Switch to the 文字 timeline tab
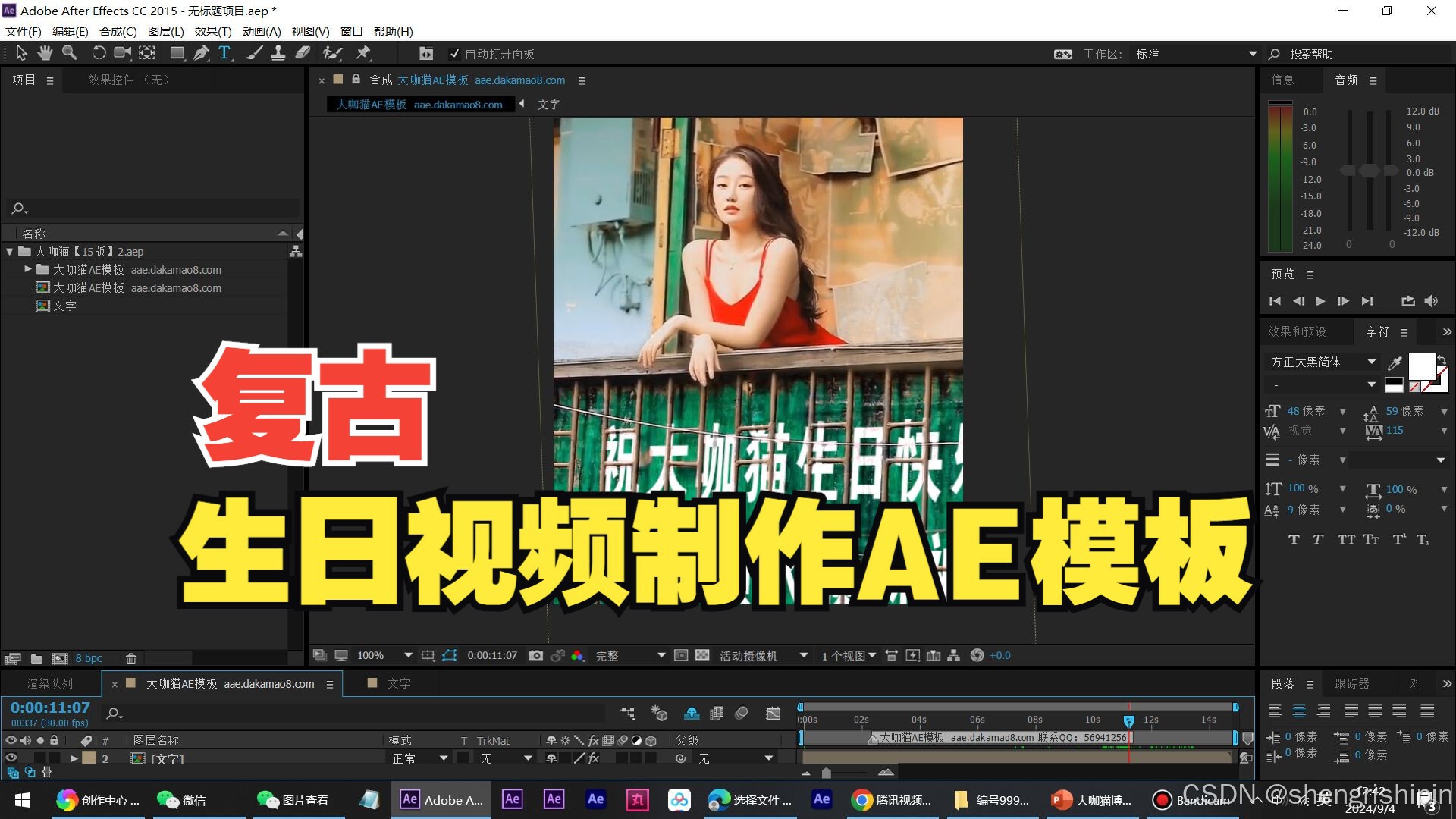Image resolution: width=1456 pixels, height=819 pixels. (x=398, y=683)
